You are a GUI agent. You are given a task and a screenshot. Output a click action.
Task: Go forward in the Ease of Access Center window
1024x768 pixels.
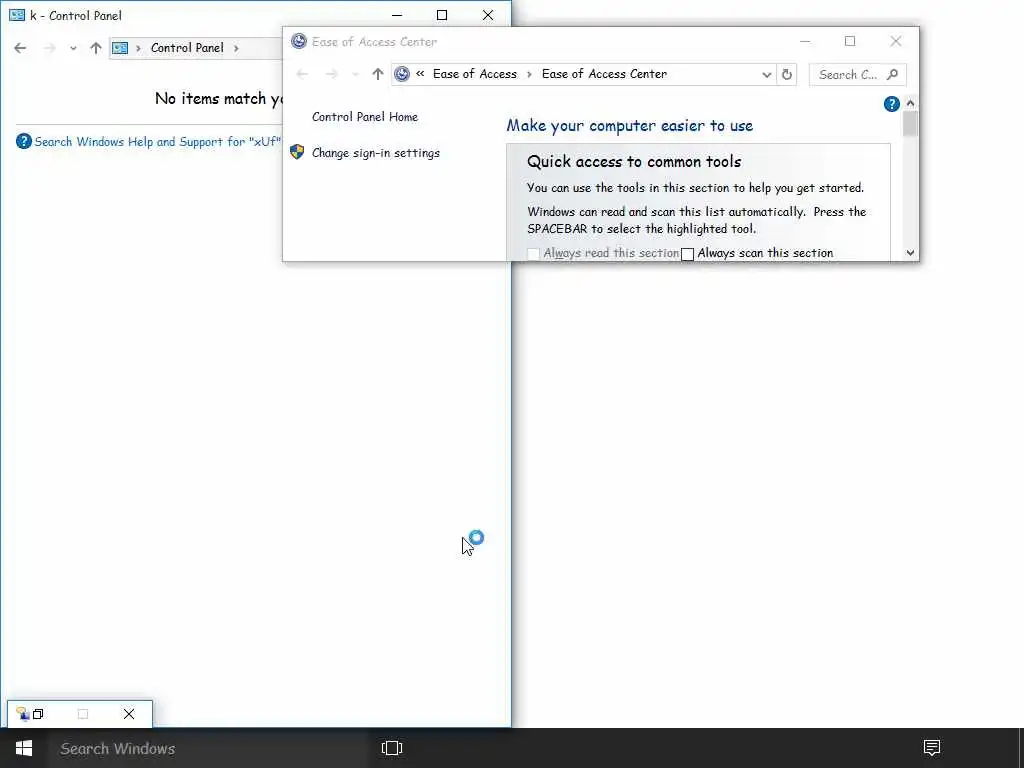click(x=332, y=74)
